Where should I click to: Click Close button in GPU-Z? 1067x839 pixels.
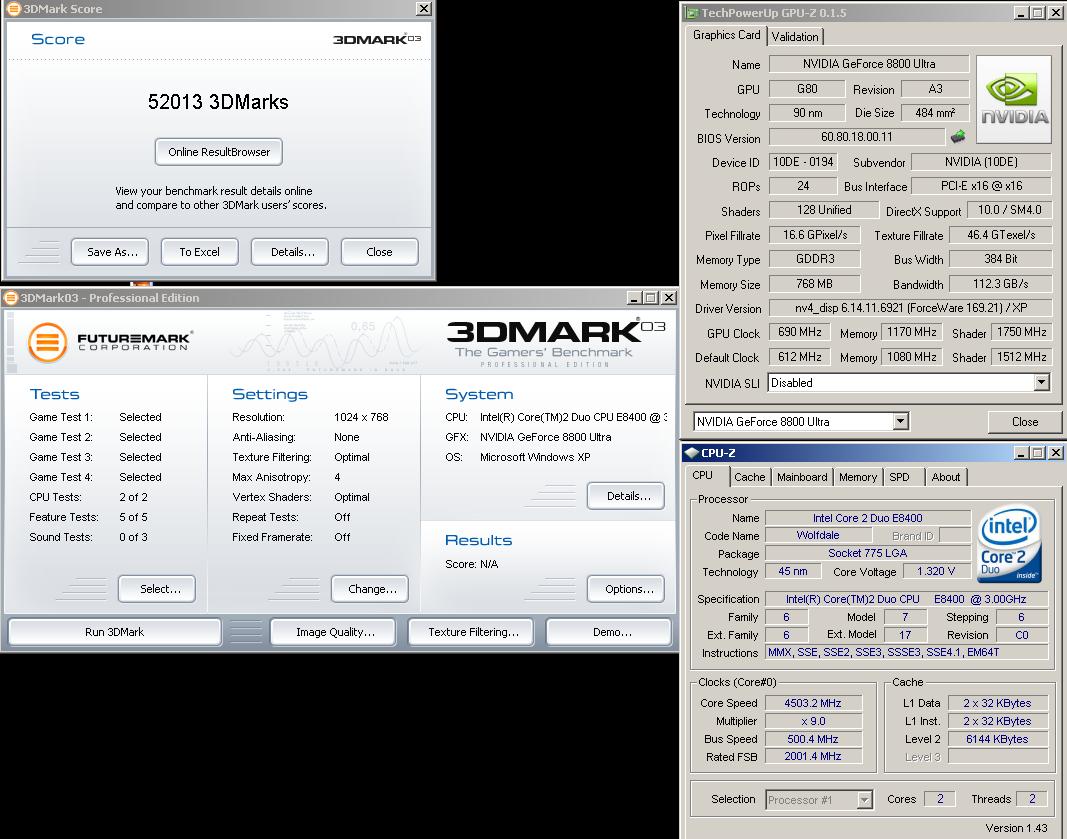click(x=1024, y=422)
